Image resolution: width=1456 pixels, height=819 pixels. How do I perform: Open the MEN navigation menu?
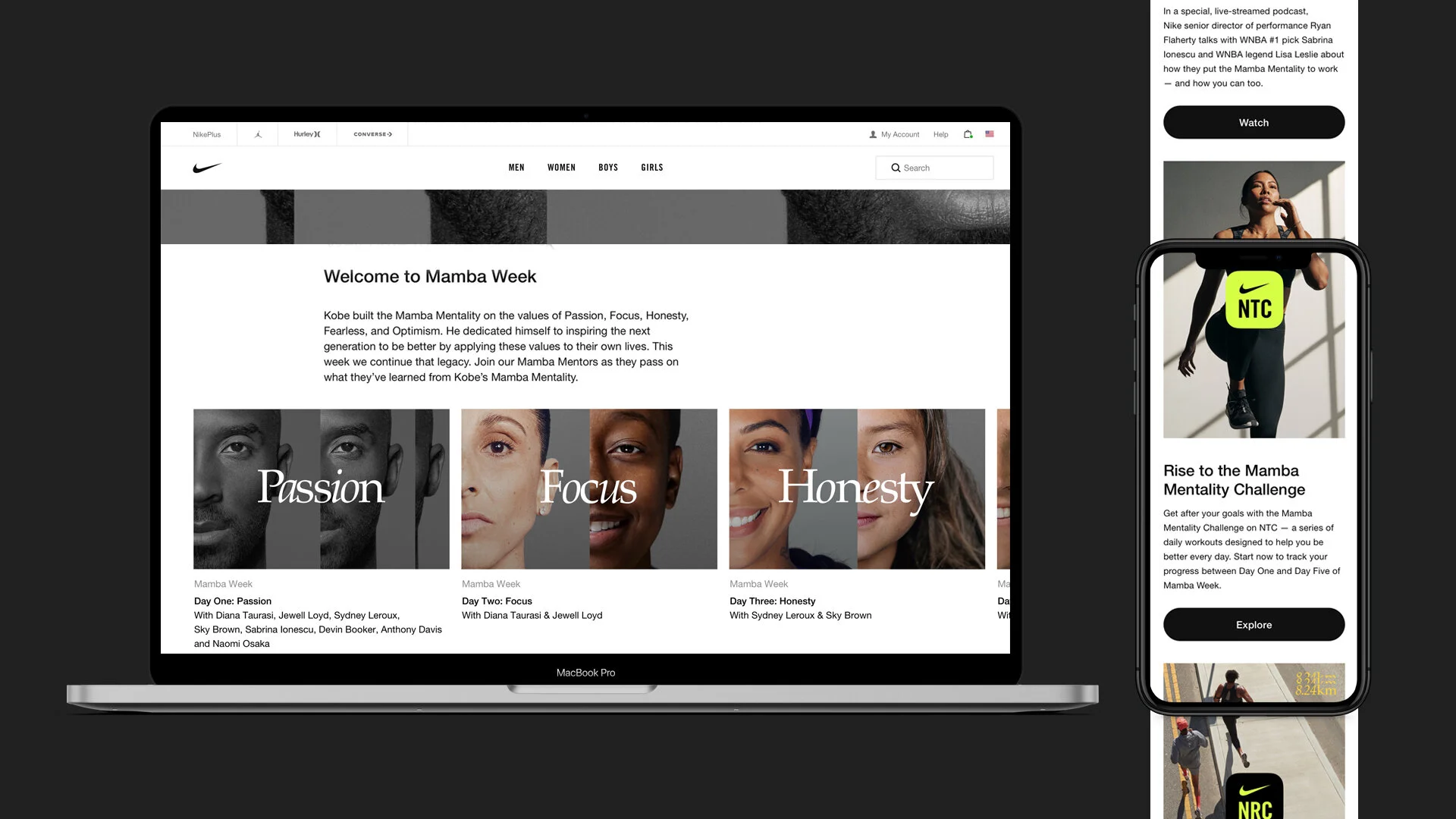pos(516,168)
